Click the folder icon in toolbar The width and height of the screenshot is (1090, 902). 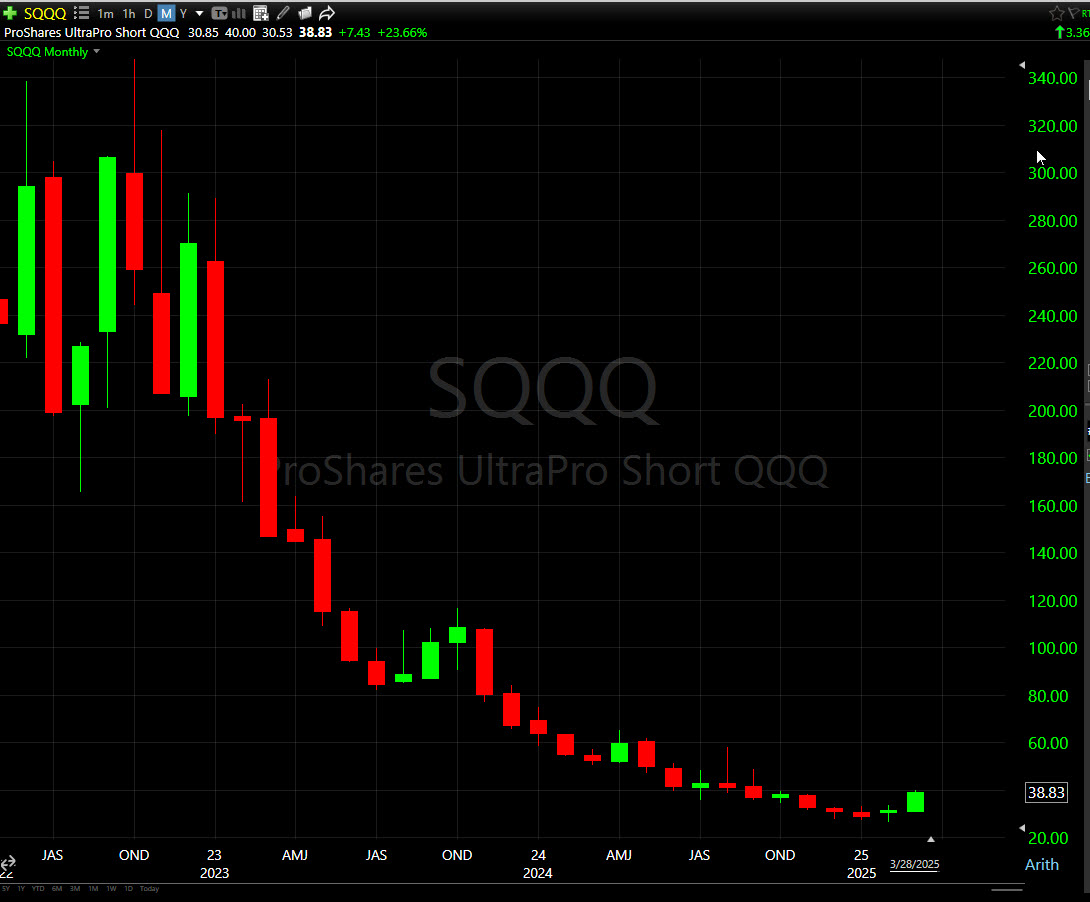pos(305,14)
